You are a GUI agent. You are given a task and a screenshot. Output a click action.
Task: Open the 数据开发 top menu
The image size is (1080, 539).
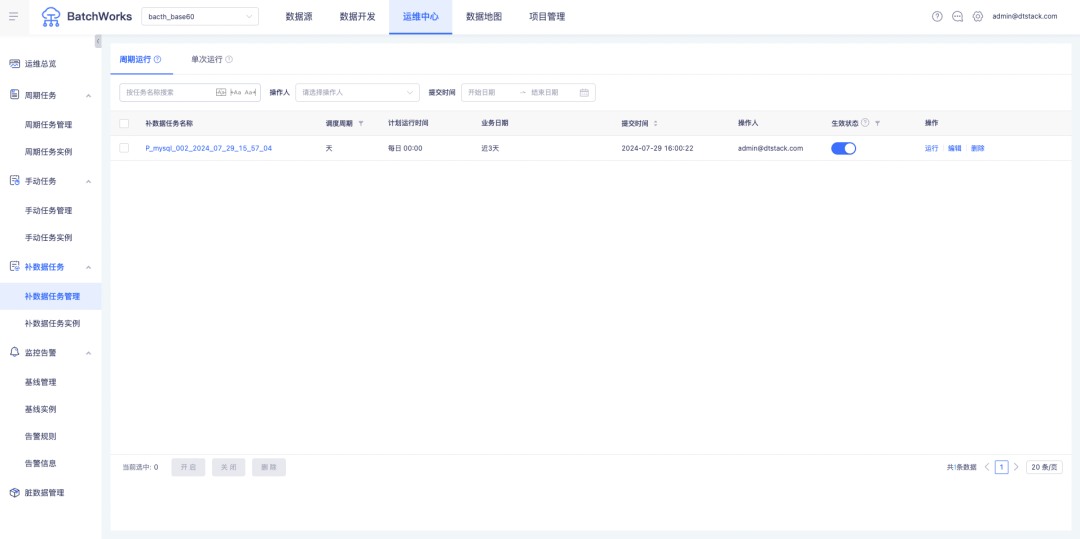[x=357, y=16]
